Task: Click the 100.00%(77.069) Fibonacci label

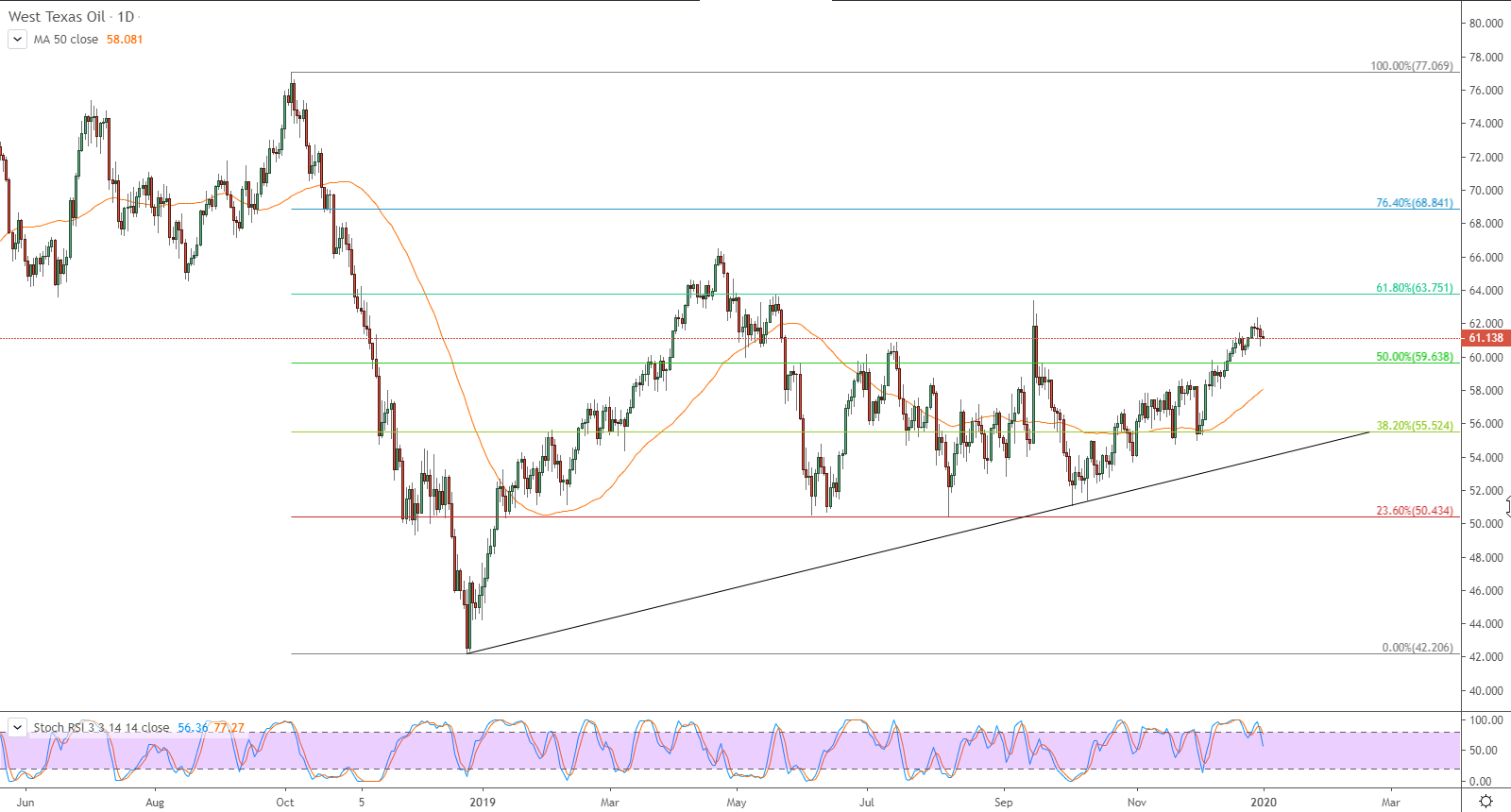Action: click(x=1412, y=66)
